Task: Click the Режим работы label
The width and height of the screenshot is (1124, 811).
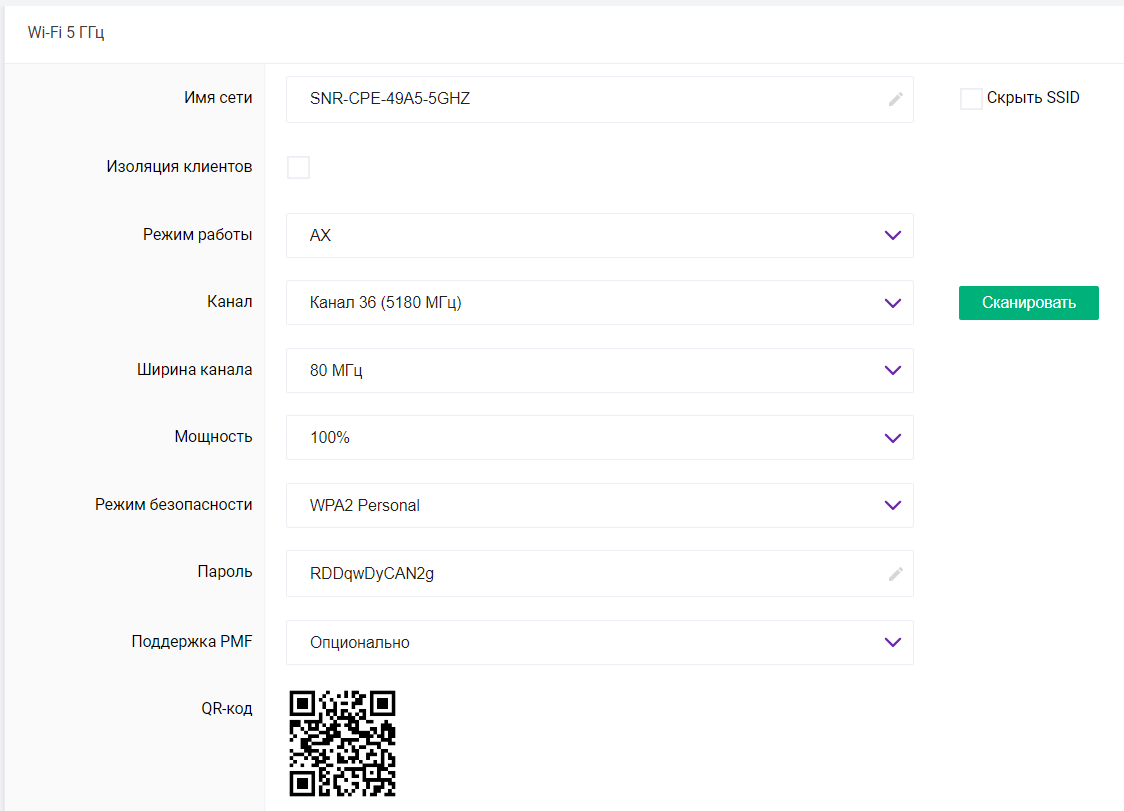Action: coord(197,234)
